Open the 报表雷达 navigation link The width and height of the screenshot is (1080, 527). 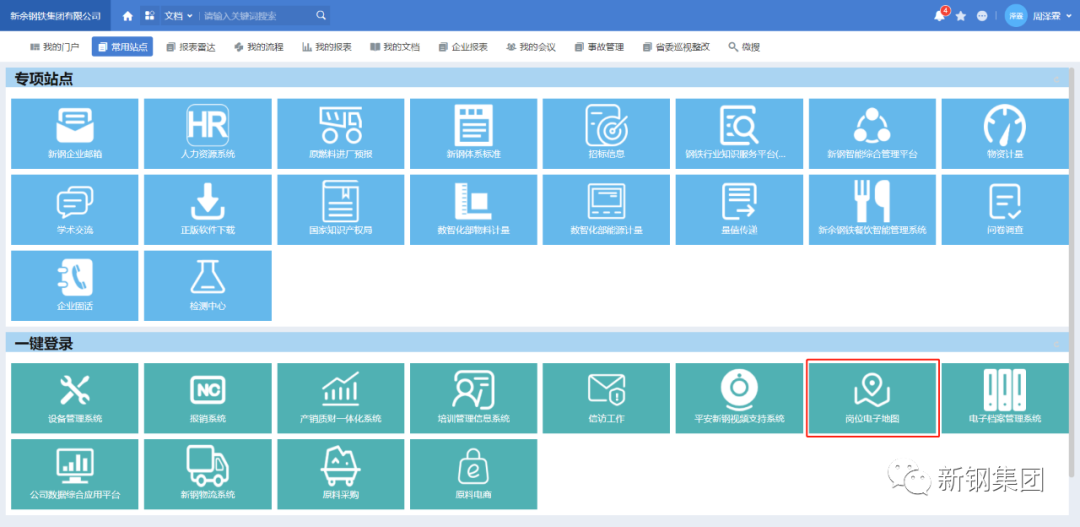[x=190, y=47]
